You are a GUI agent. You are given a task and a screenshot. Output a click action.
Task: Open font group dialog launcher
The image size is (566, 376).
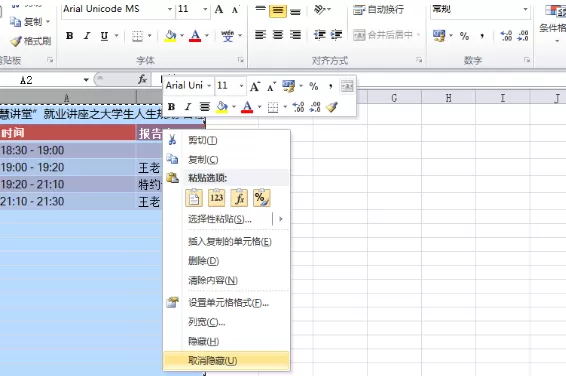[240, 60]
